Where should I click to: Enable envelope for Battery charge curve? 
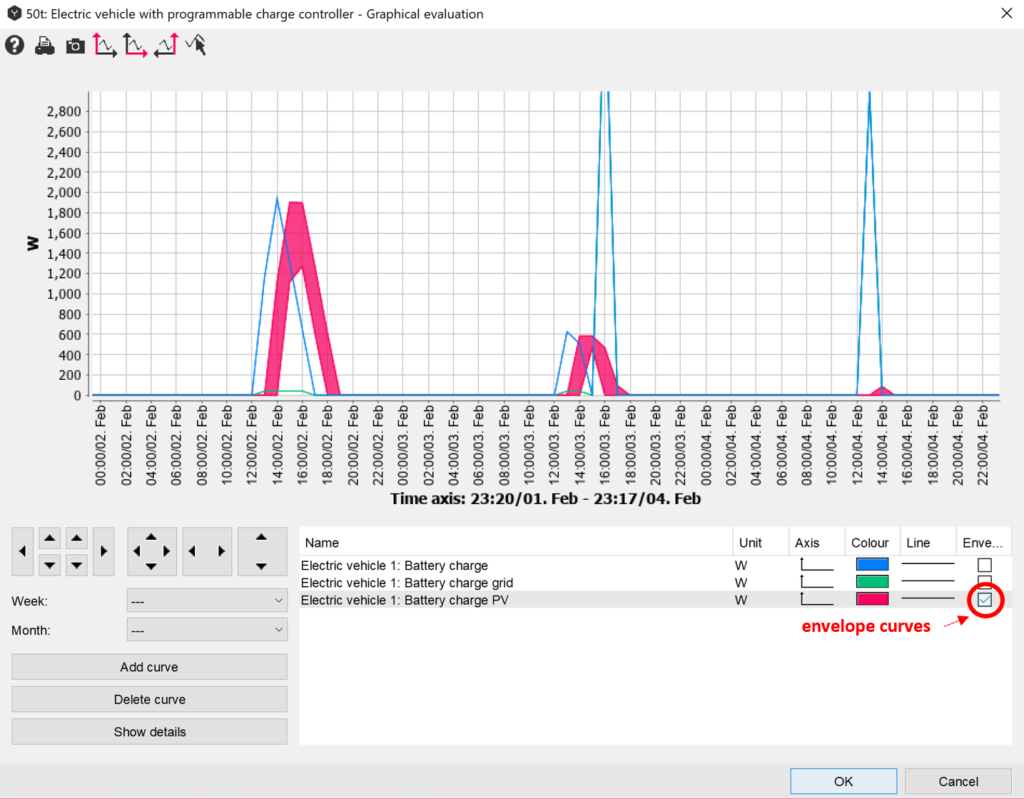984,565
